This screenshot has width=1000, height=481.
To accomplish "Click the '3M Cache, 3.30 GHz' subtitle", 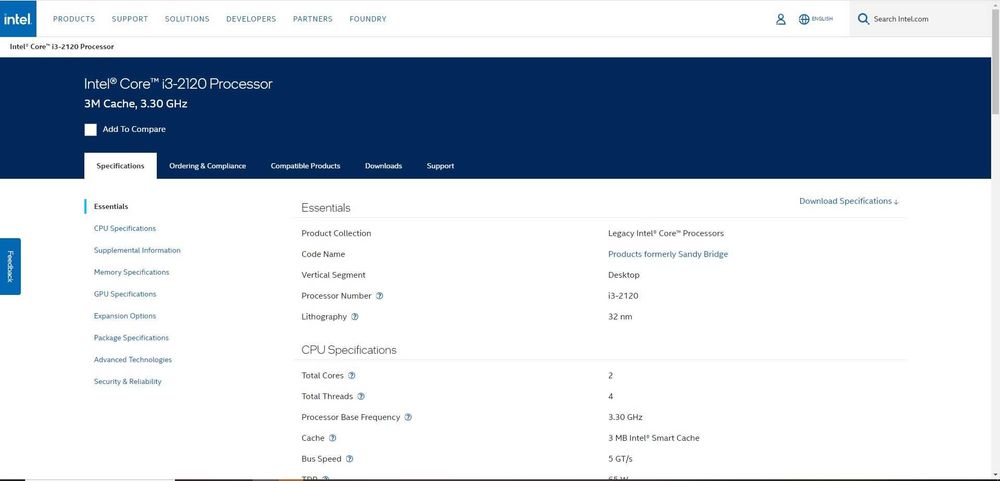I will [x=136, y=104].
